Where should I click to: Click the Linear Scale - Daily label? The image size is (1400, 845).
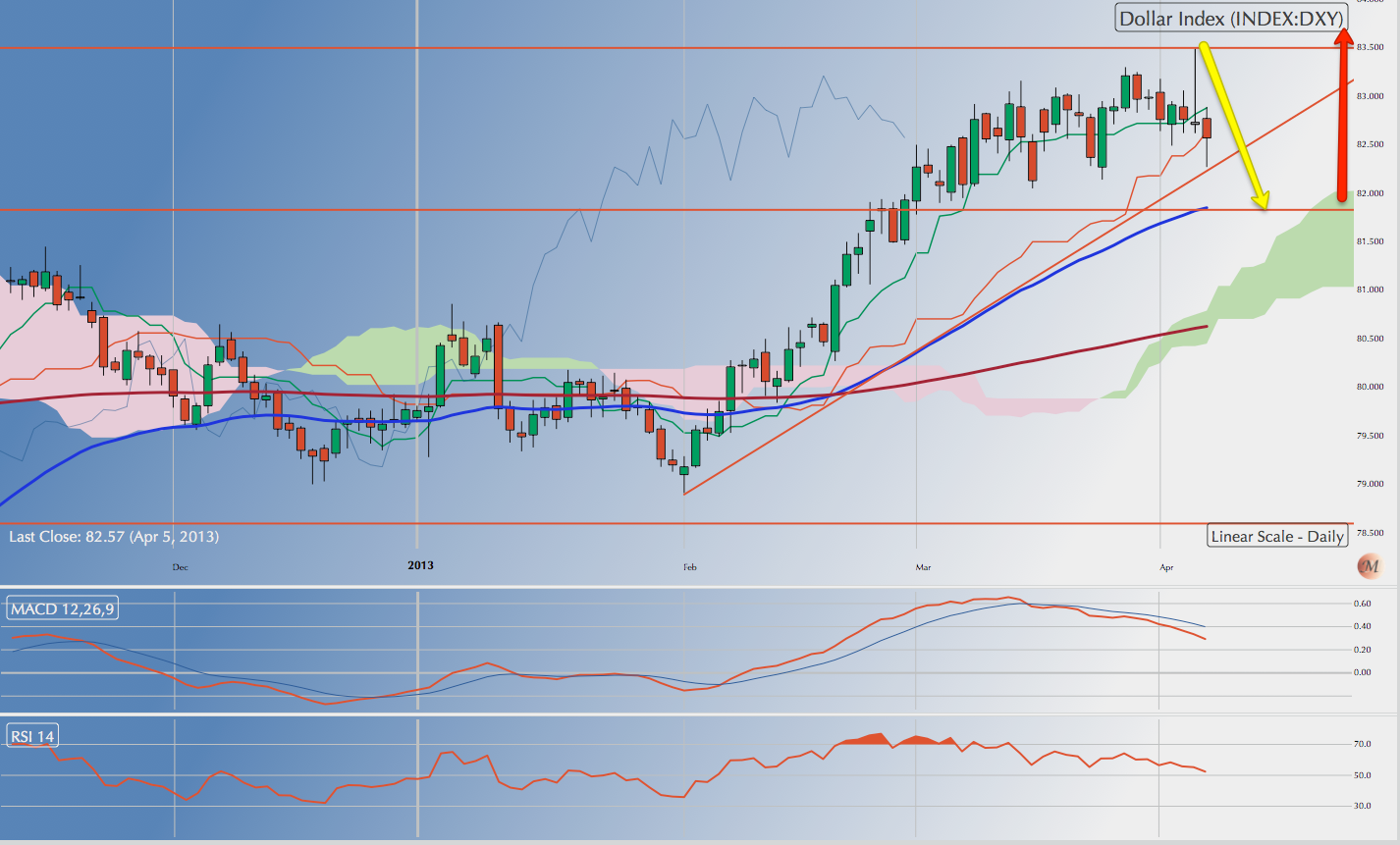pyautogui.click(x=1277, y=536)
